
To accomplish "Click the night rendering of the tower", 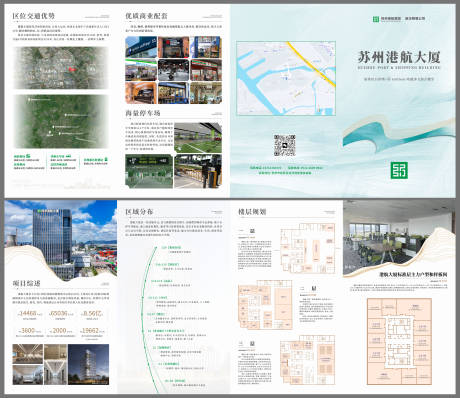I will 88,364.
